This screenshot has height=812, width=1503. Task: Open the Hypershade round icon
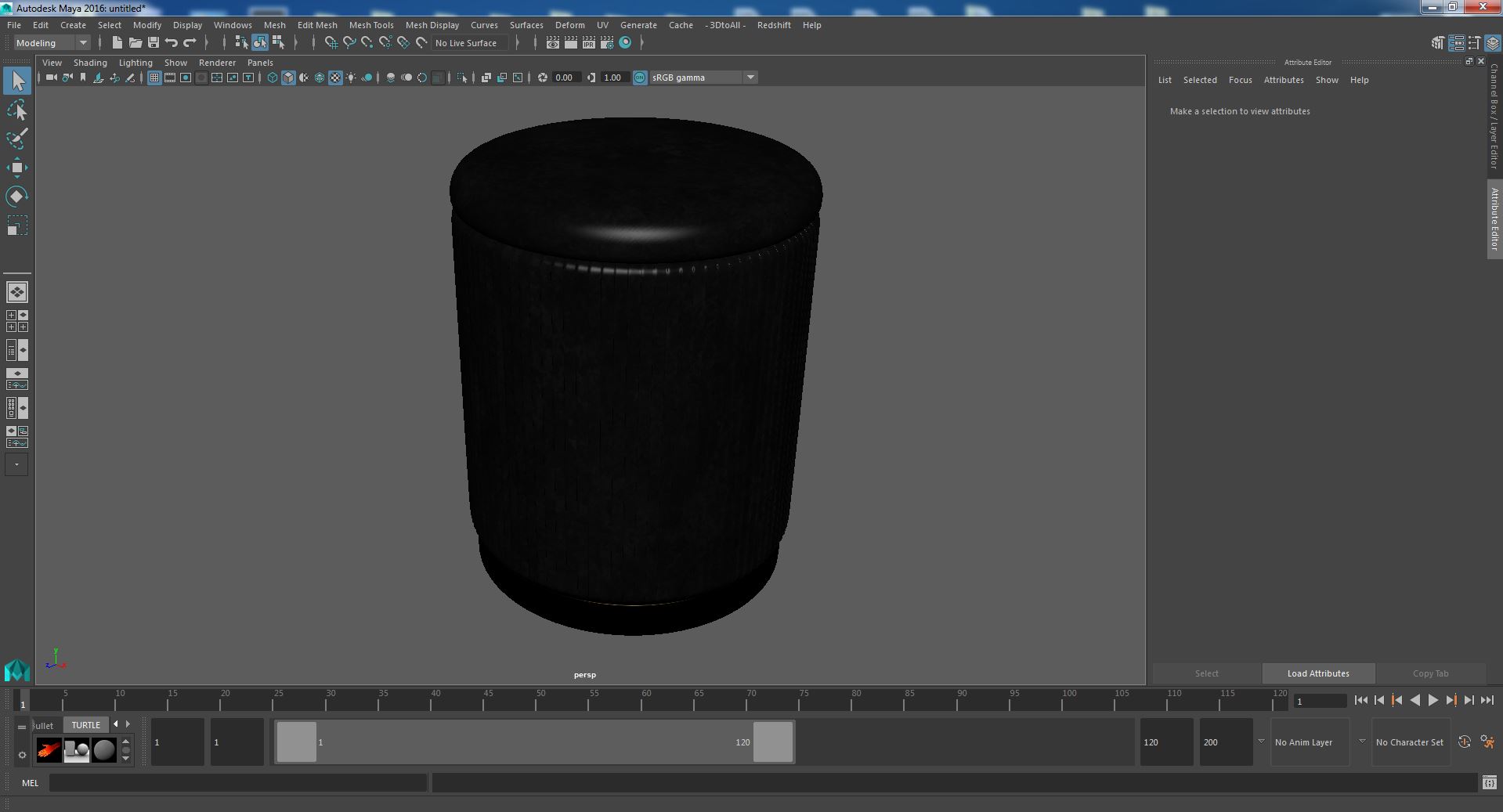click(x=625, y=43)
